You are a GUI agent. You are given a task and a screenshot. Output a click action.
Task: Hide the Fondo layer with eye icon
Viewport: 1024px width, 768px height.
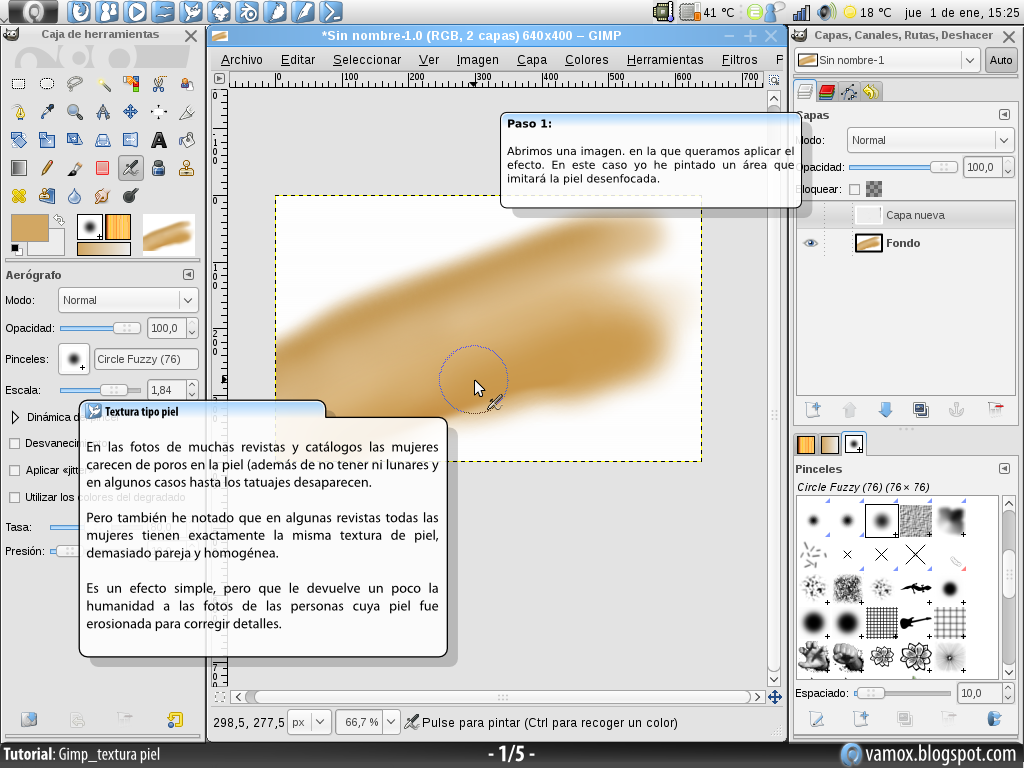pos(810,243)
